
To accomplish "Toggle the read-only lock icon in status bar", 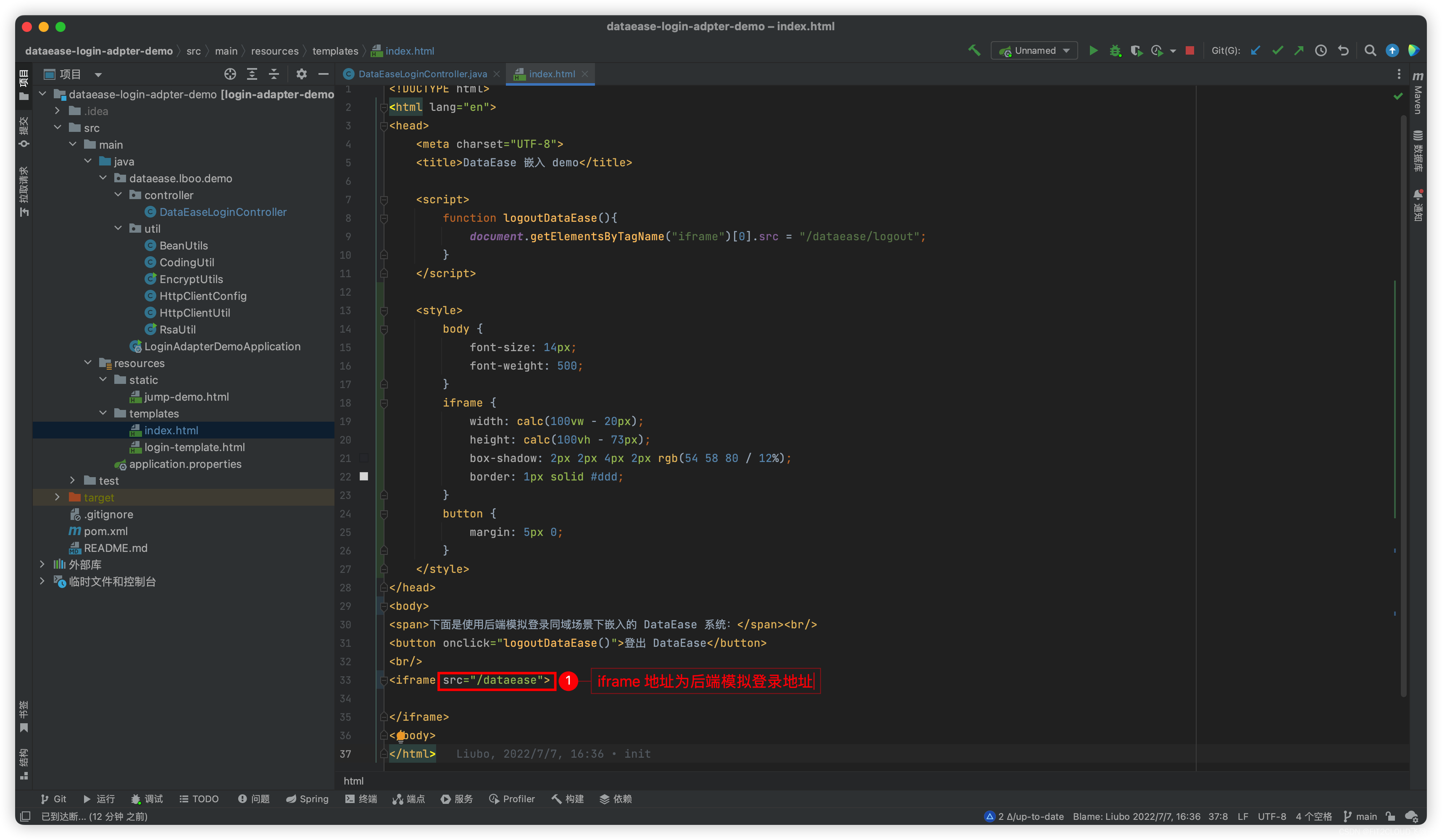I will (1390, 816).
